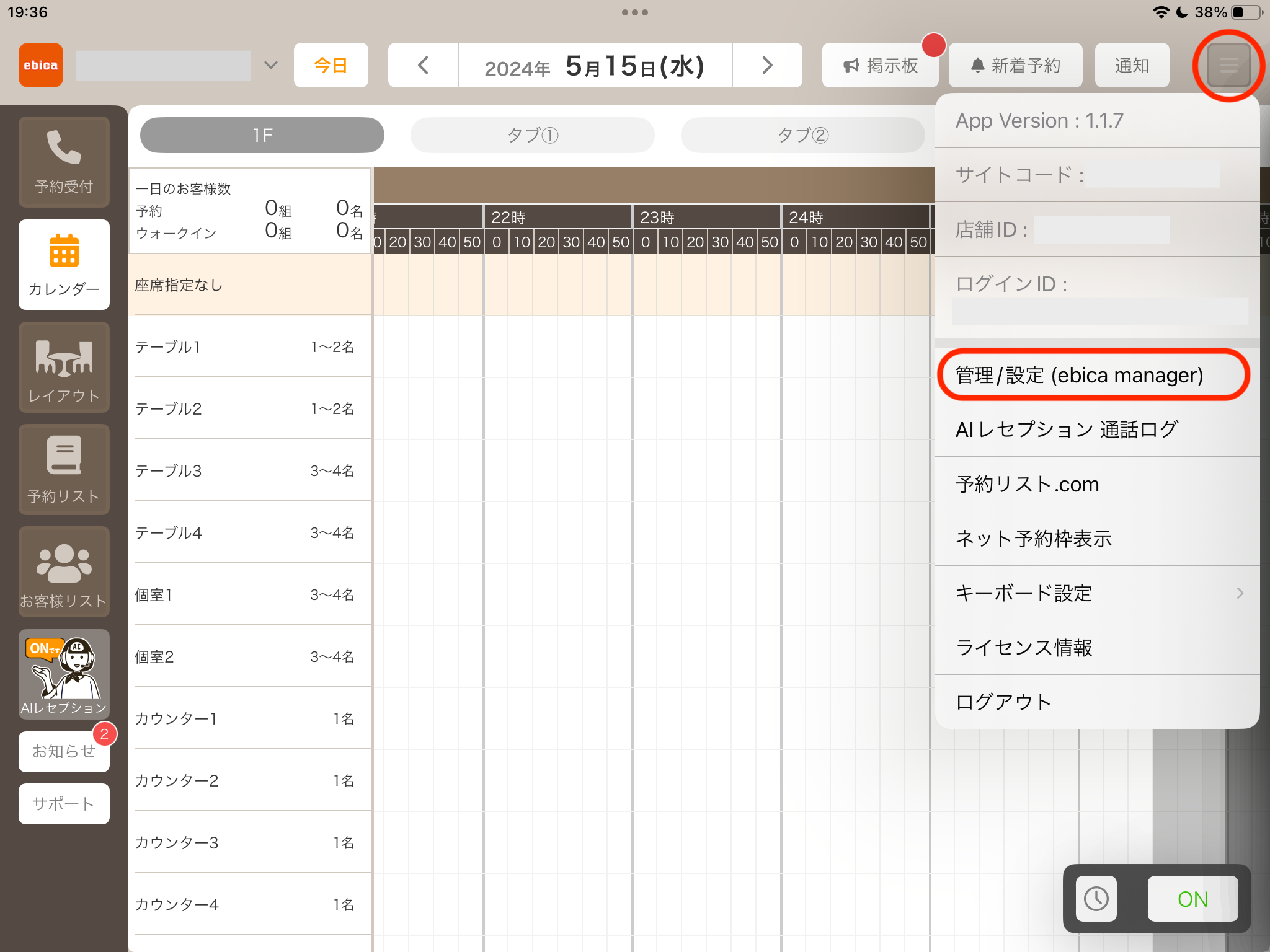Go to previous day arrow
Image resolution: width=1270 pixels, height=952 pixels.
tap(423, 65)
